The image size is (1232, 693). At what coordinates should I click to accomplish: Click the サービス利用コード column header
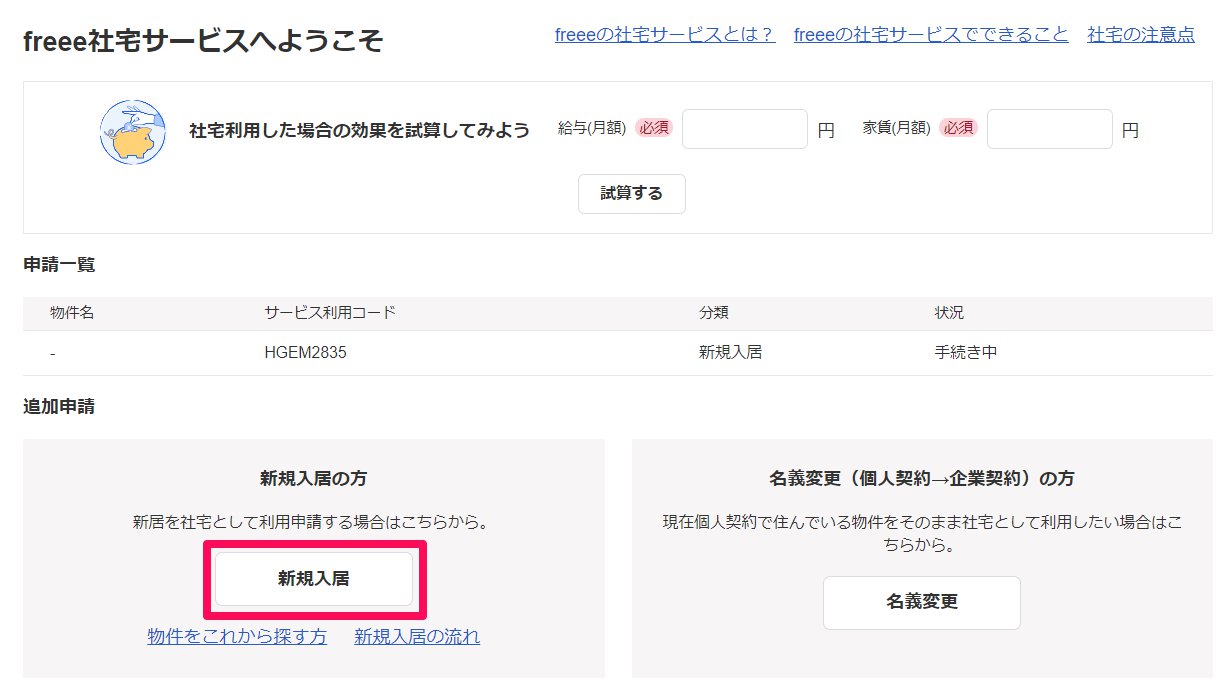click(x=330, y=313)
